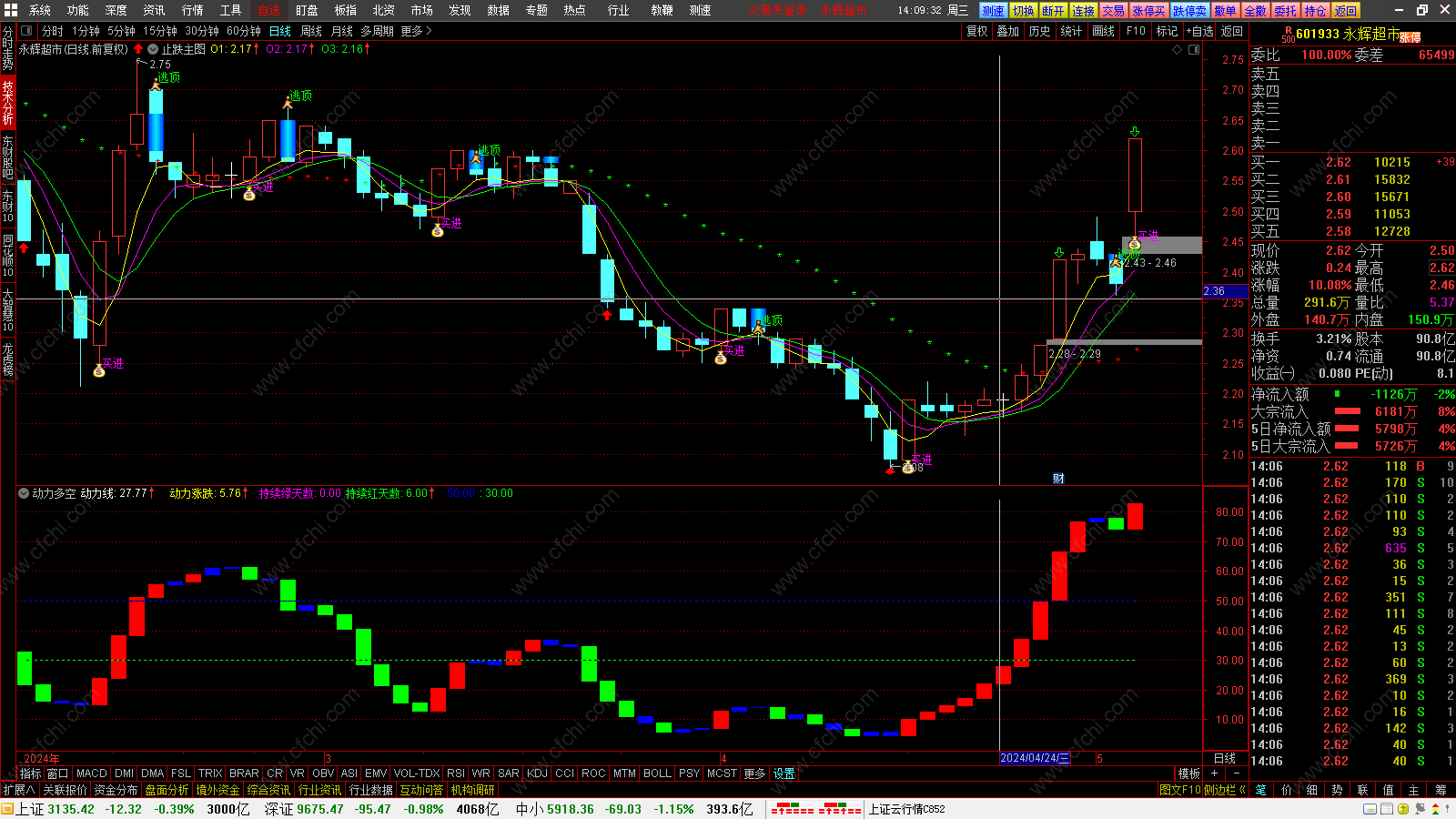Open the 笔 tick tab icon

point(1261,790)
